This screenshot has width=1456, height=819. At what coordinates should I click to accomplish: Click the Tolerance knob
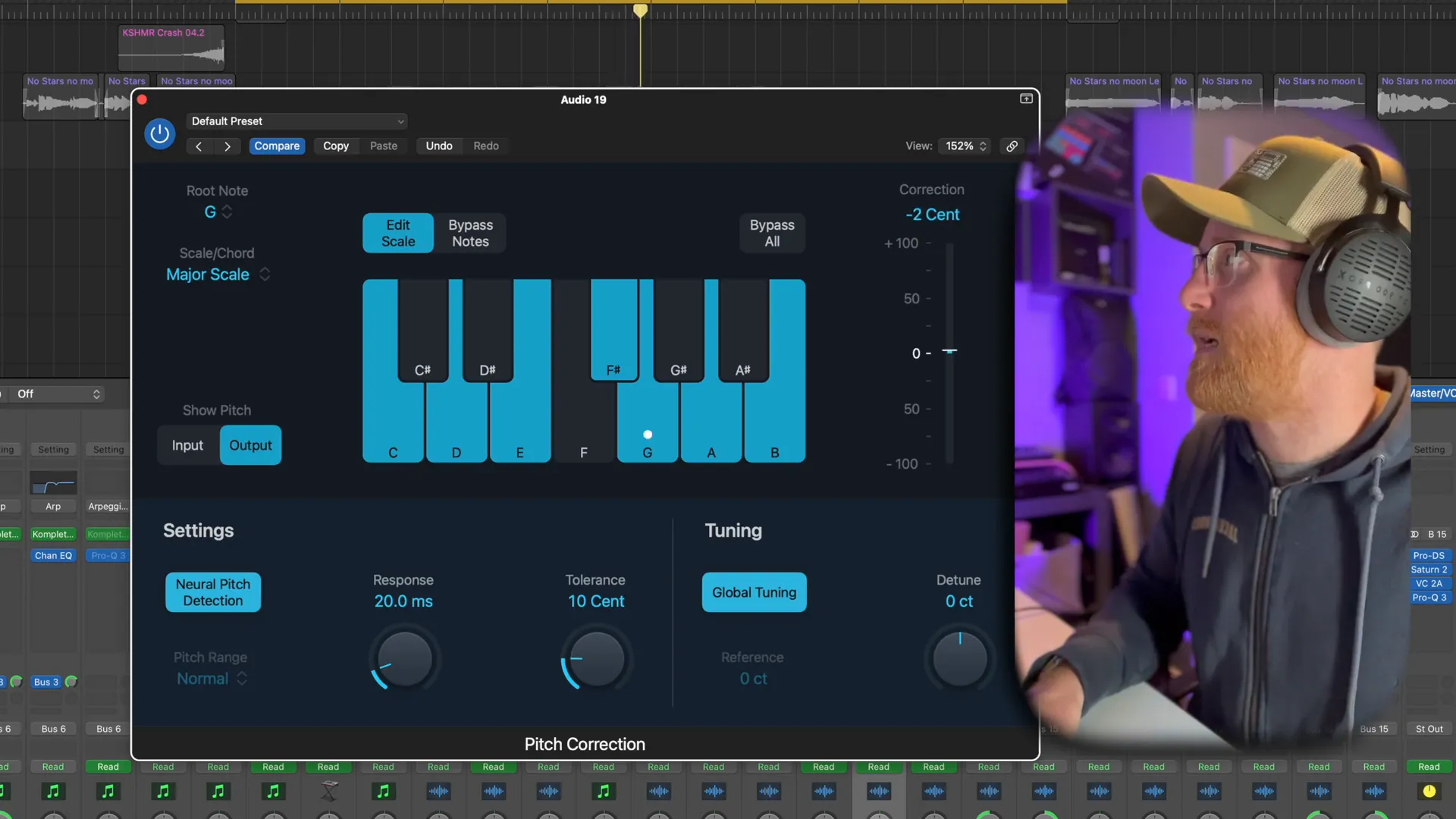596,659
